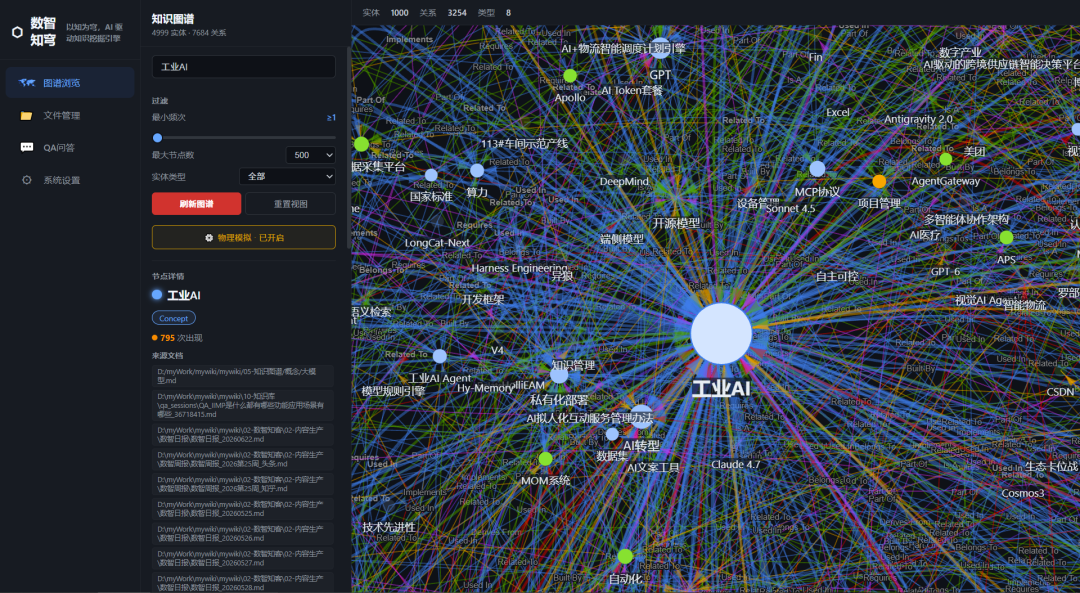Viewport: 1080px width, 593px height.
Task: Click the Claude 4.7 graph label
Action: click(x=736, y=465)
